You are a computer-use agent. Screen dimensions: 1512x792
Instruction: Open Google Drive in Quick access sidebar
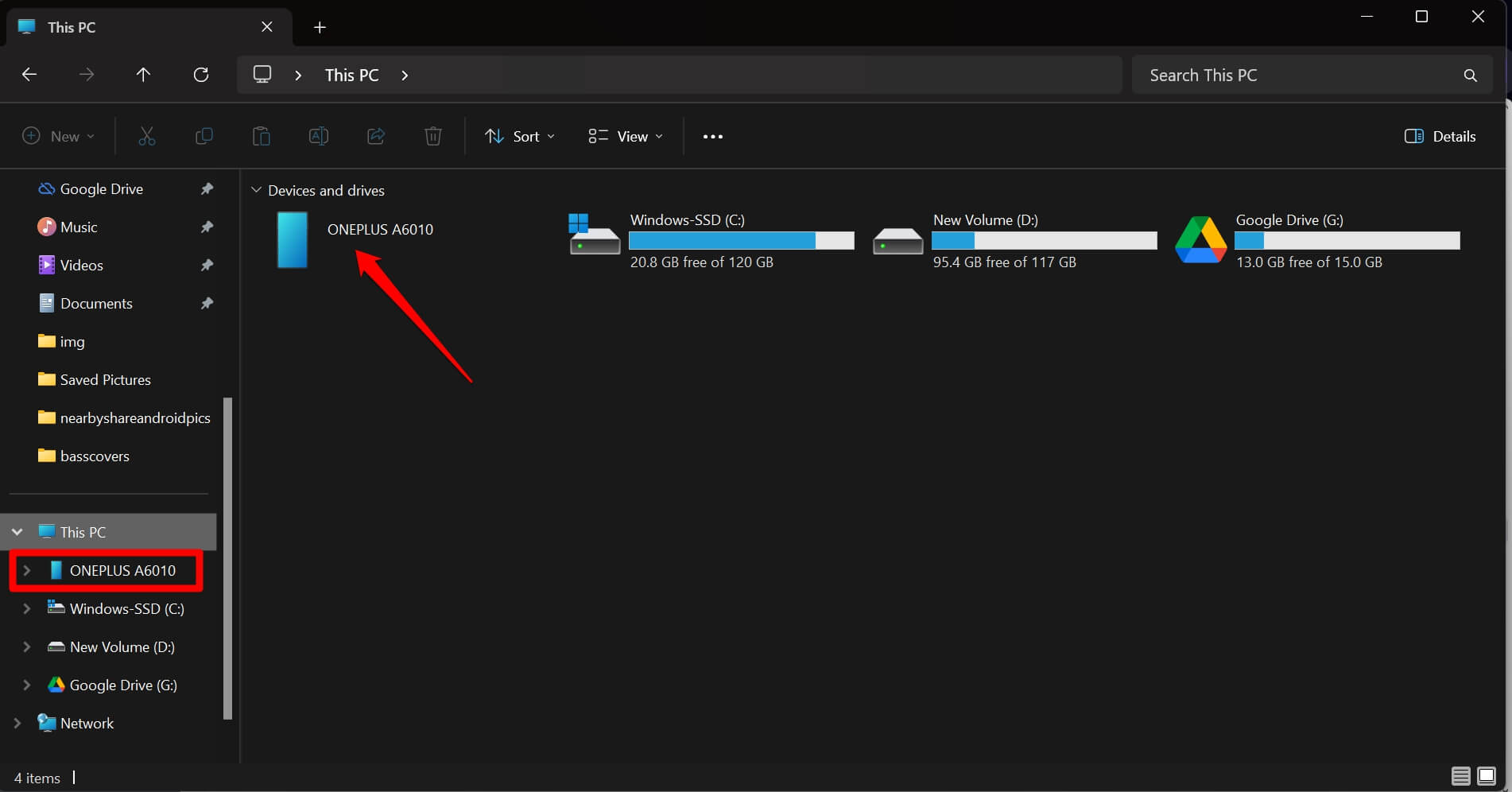coord(101,188)
